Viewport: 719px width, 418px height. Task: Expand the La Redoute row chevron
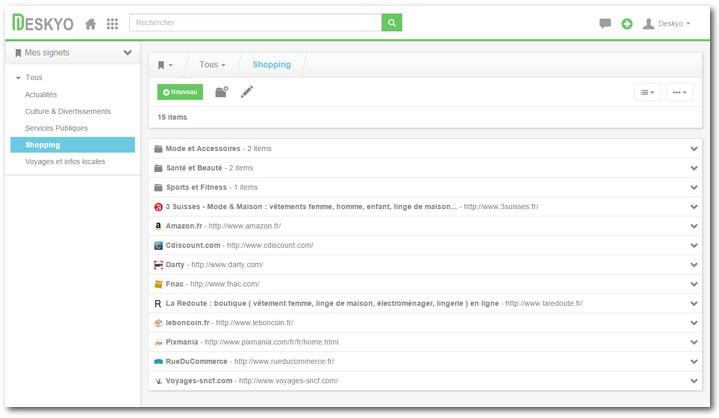pyautogui.click(x=694, y=303)
